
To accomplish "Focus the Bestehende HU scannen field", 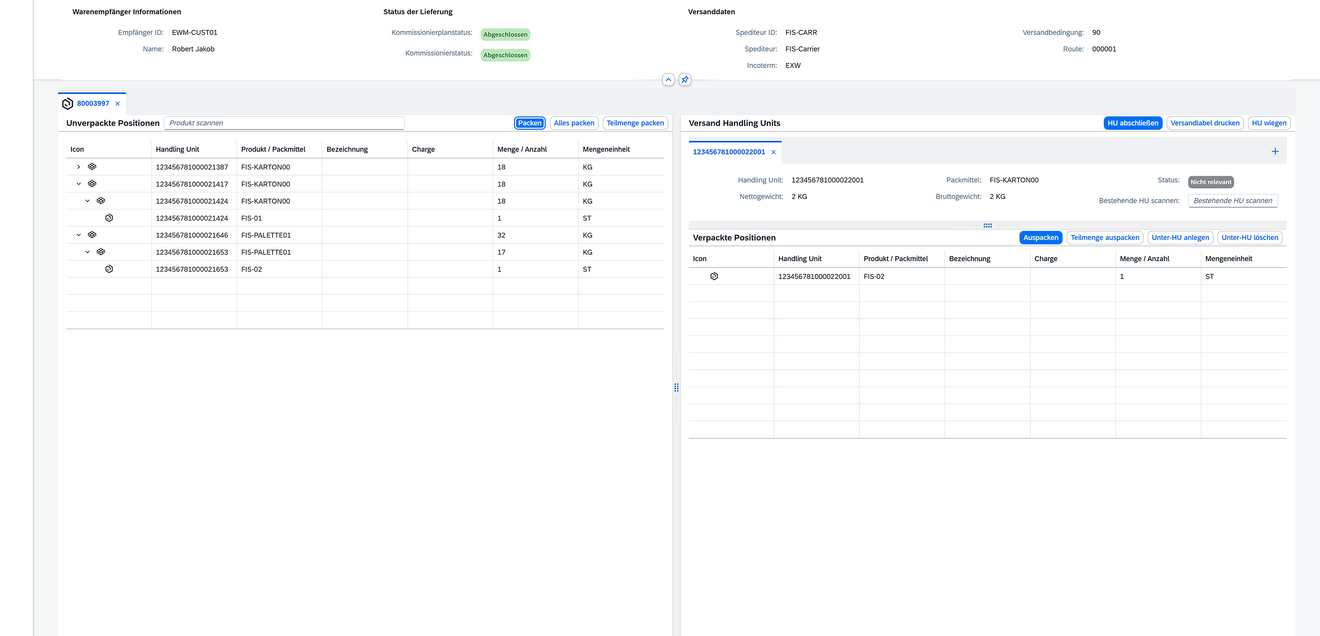I will (1233, 201).
